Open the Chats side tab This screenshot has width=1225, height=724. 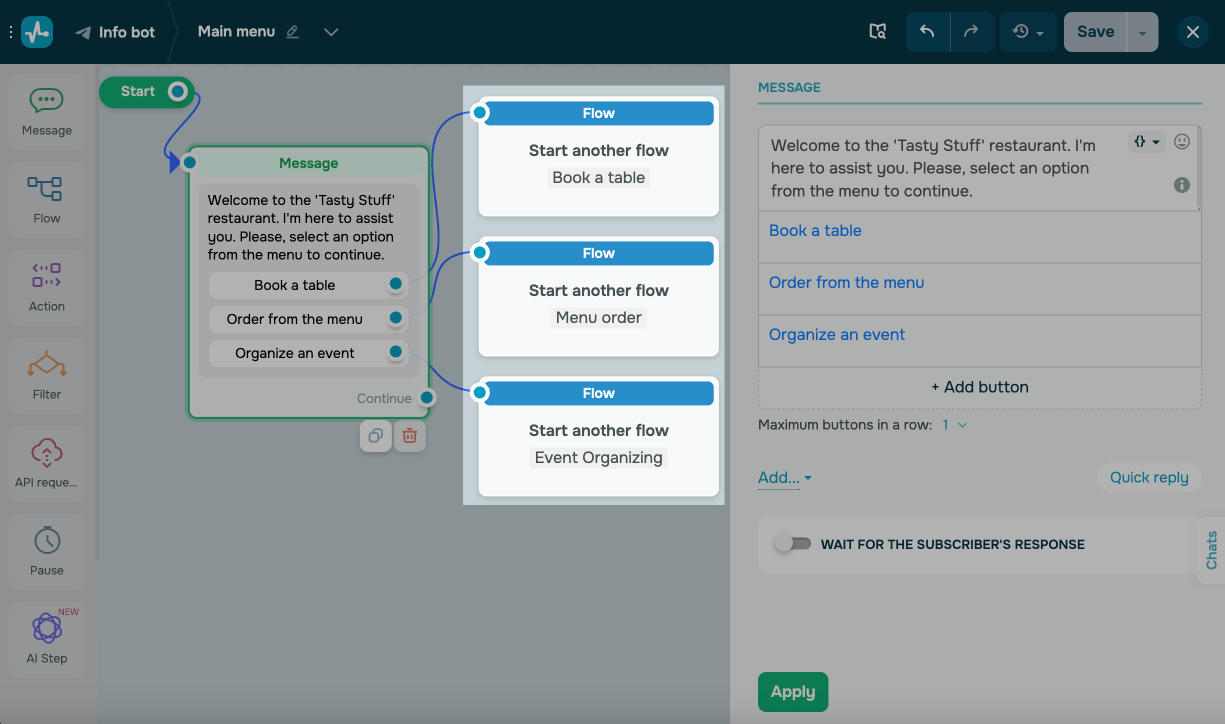[x=1211, y=550]
